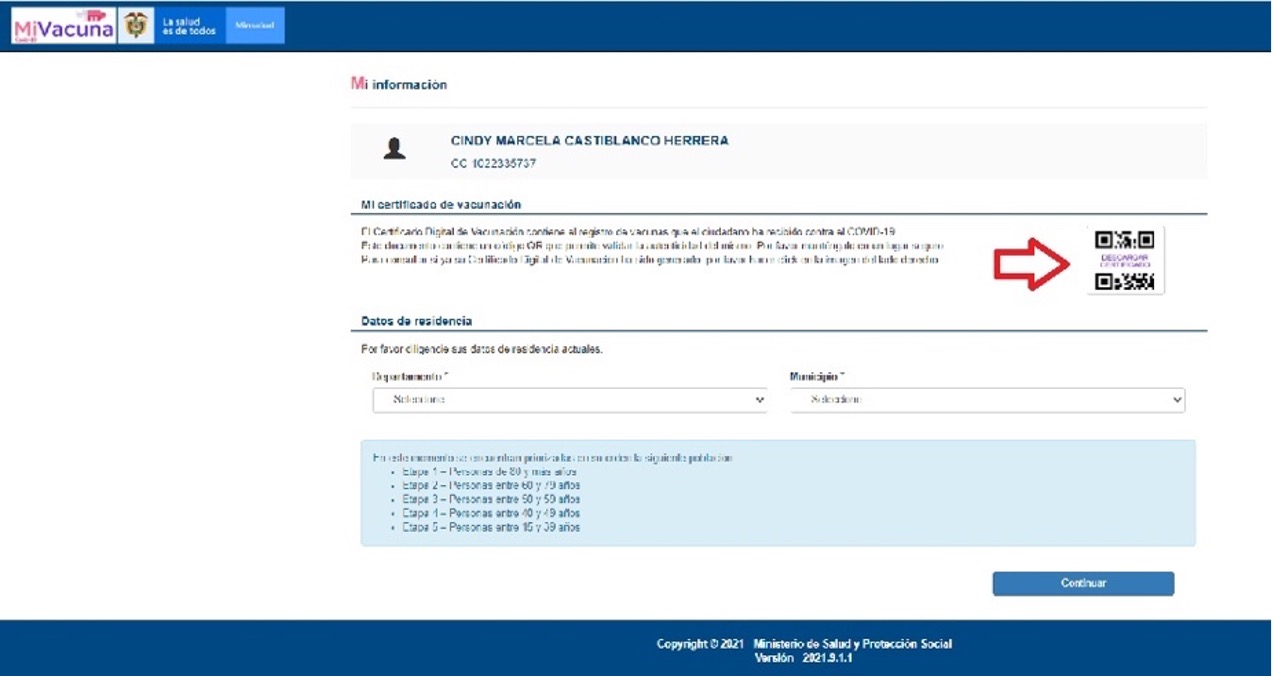
Task: Click the user profile silhouette icon
Action: [394, 149]
